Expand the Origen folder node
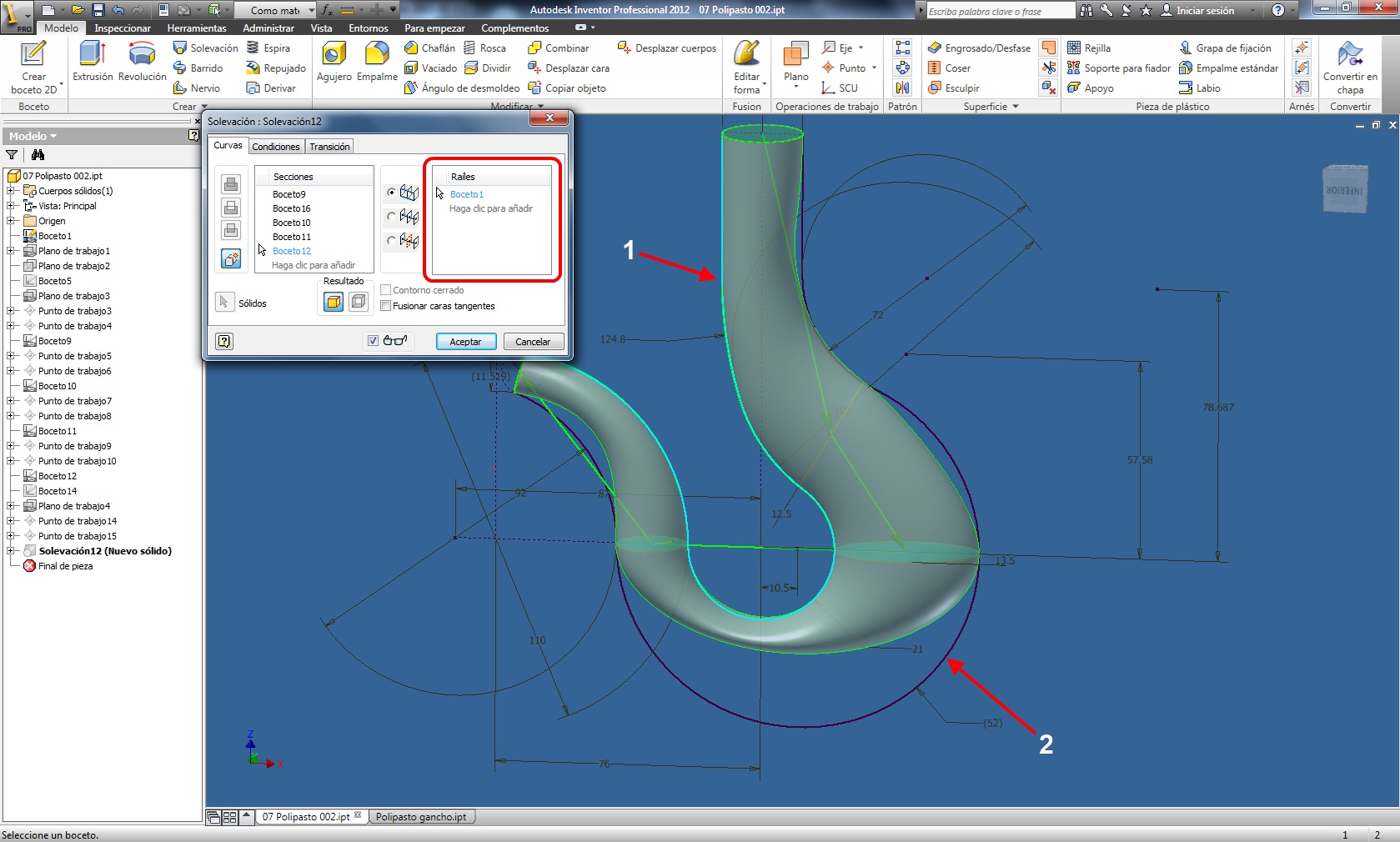This screenshot has width=1400, height=842. 11,221
